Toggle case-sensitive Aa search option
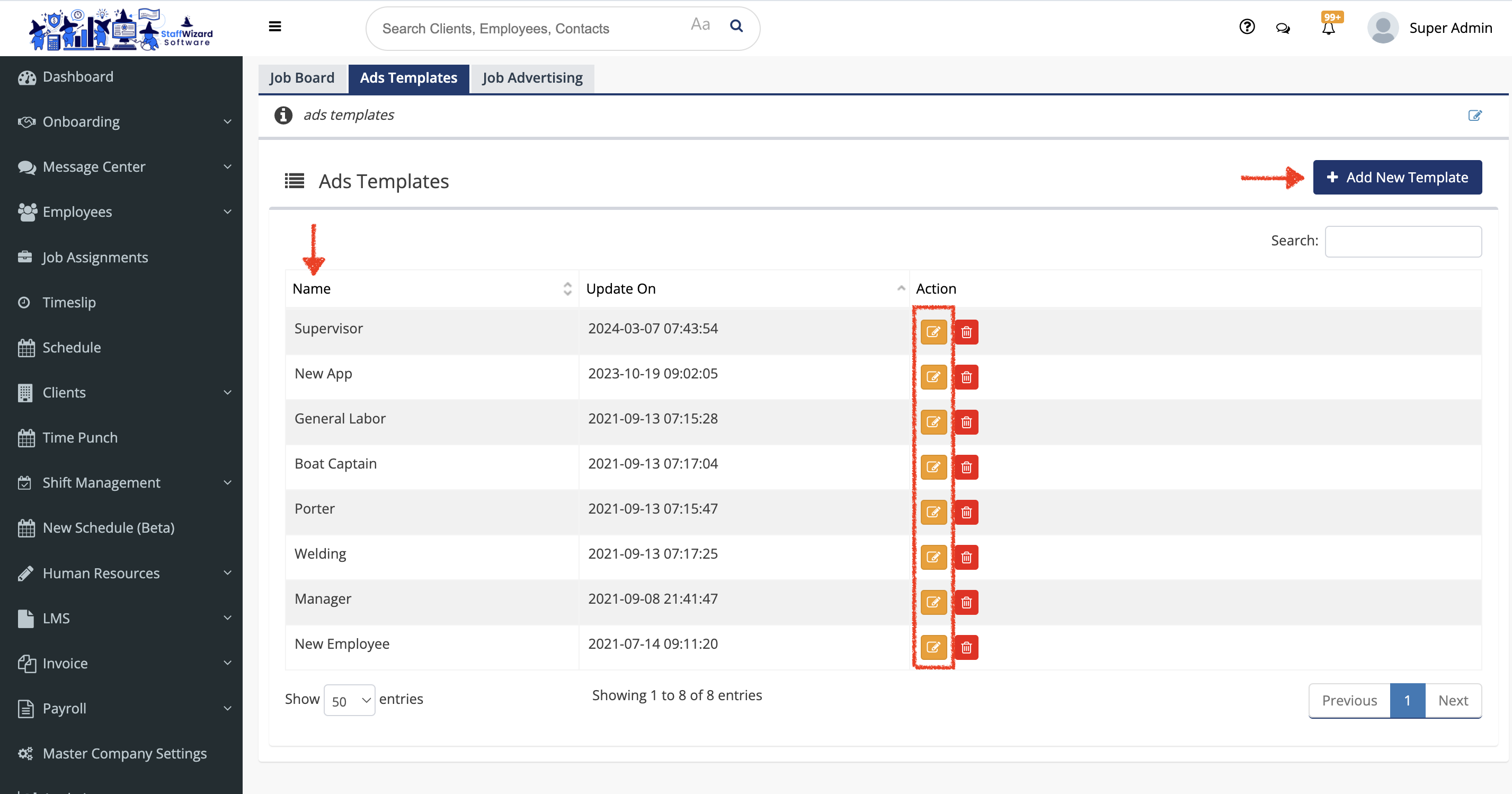The height and width of the screenshot is (794, 1512). [700, 25]
